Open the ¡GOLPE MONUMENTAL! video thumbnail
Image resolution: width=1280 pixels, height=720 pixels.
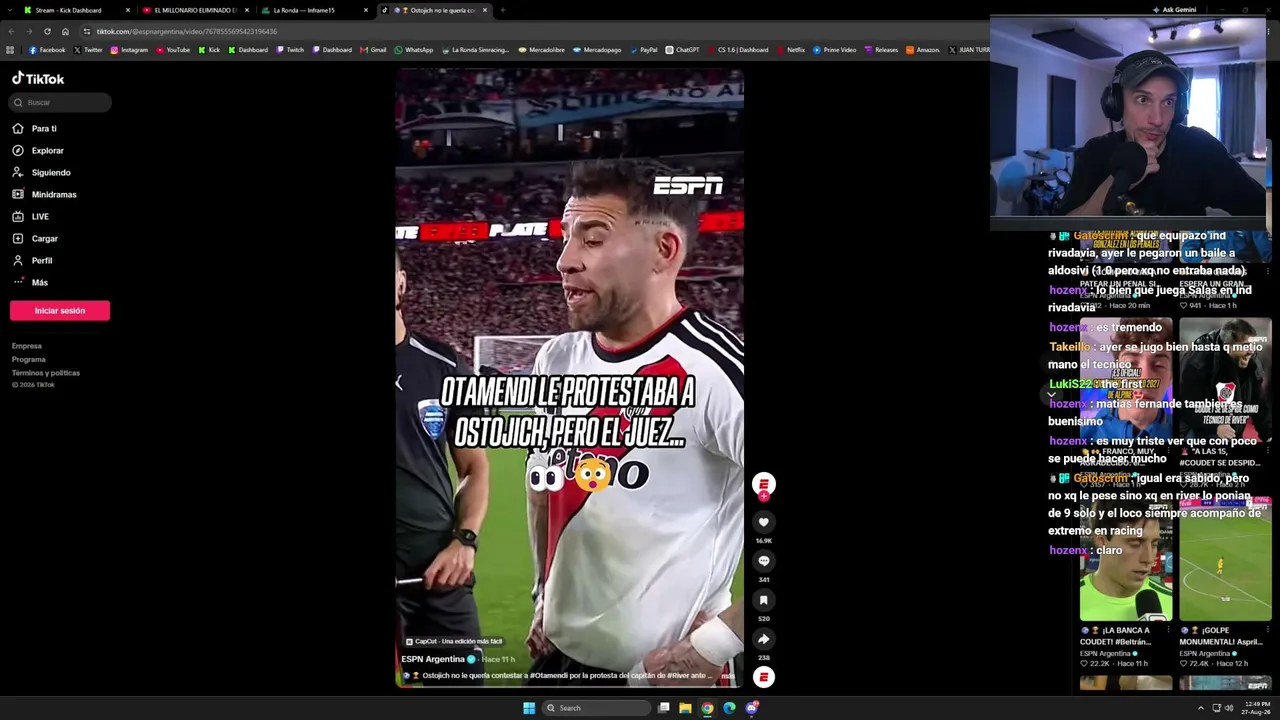pyautogui.click(x=1225, y=560)
